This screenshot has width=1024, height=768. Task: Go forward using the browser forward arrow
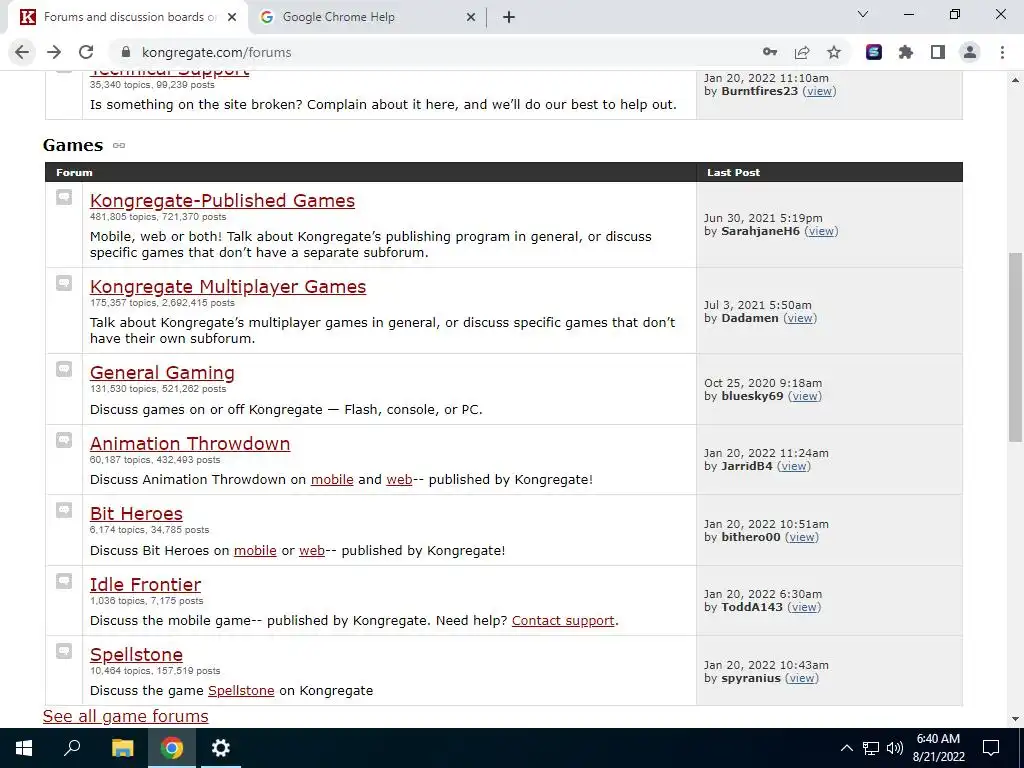54,52
